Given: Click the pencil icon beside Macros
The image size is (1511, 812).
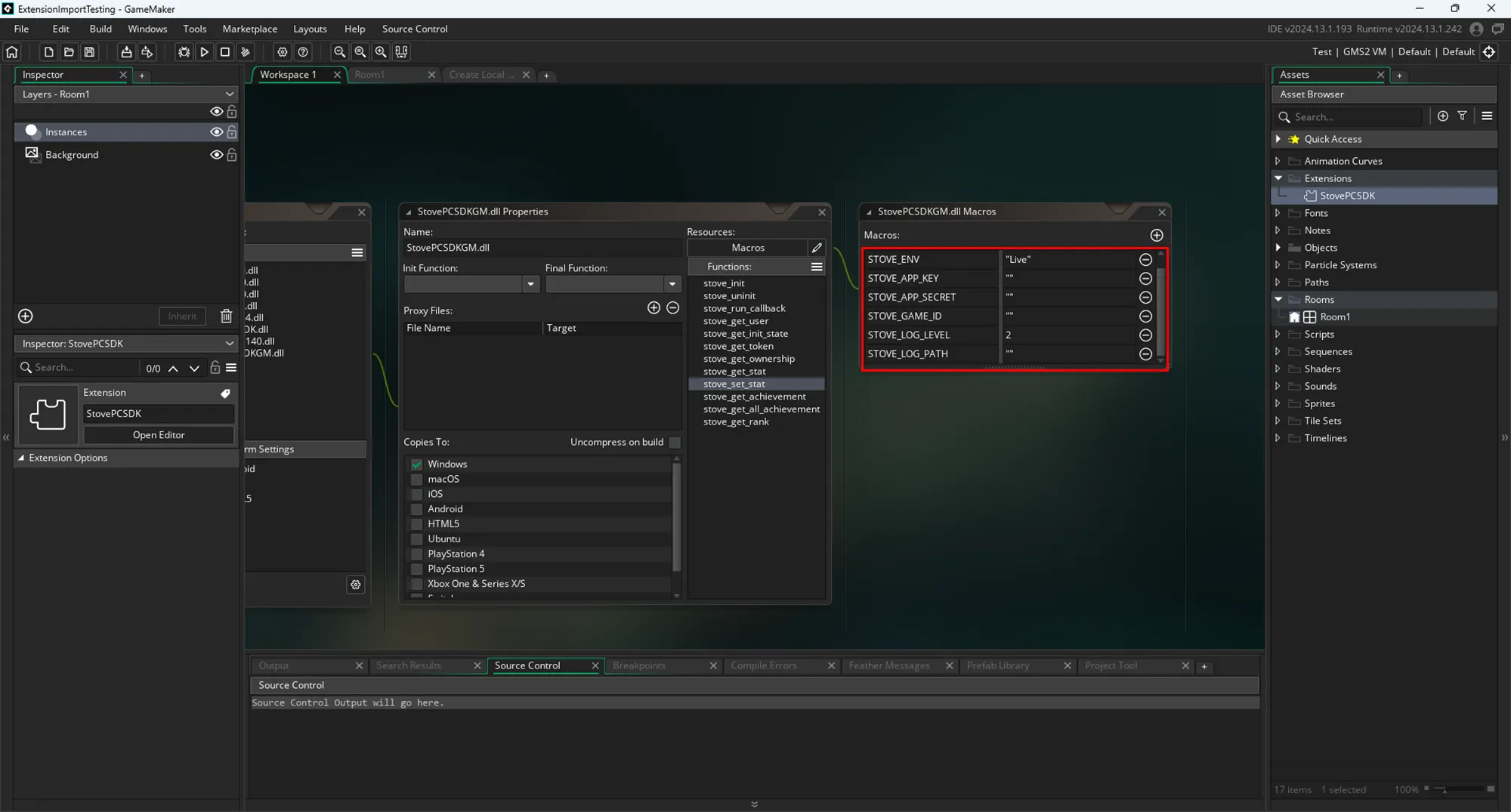Looking at the screenshot, I should click(x=817, y=248).
